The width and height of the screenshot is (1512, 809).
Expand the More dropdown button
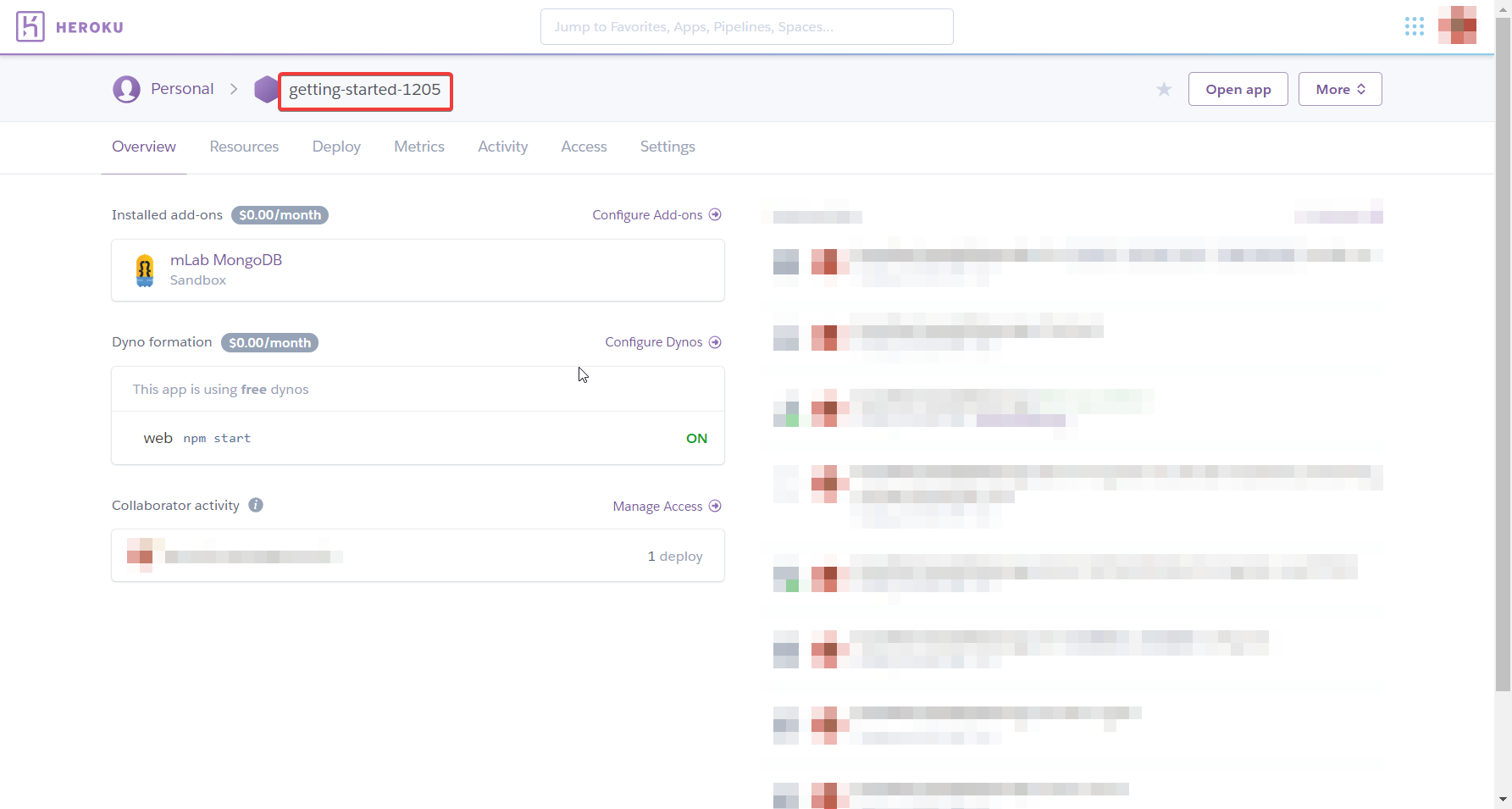coord(1339,89)
